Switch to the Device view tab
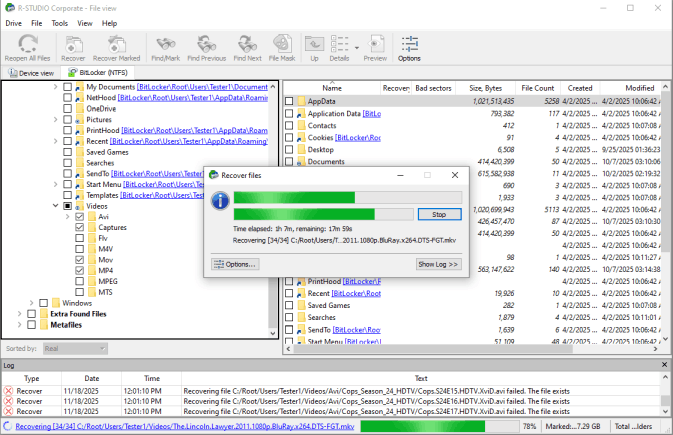Image resolution: width=673 pixels, height=435 pixels. click(x=30, y=73)
